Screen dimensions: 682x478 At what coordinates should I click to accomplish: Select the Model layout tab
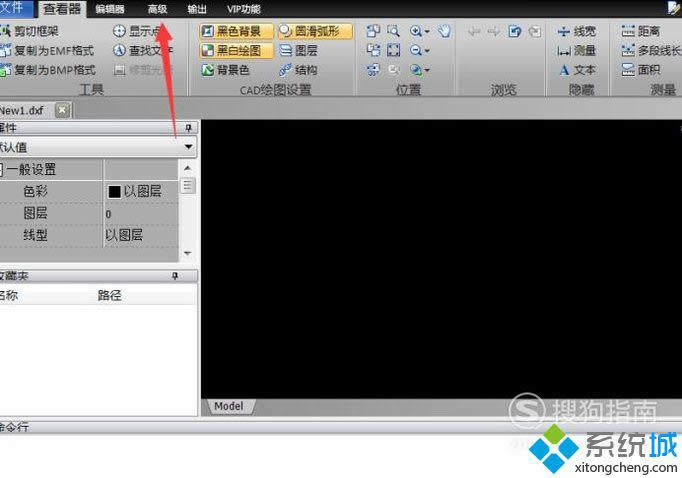coord(229,406)
